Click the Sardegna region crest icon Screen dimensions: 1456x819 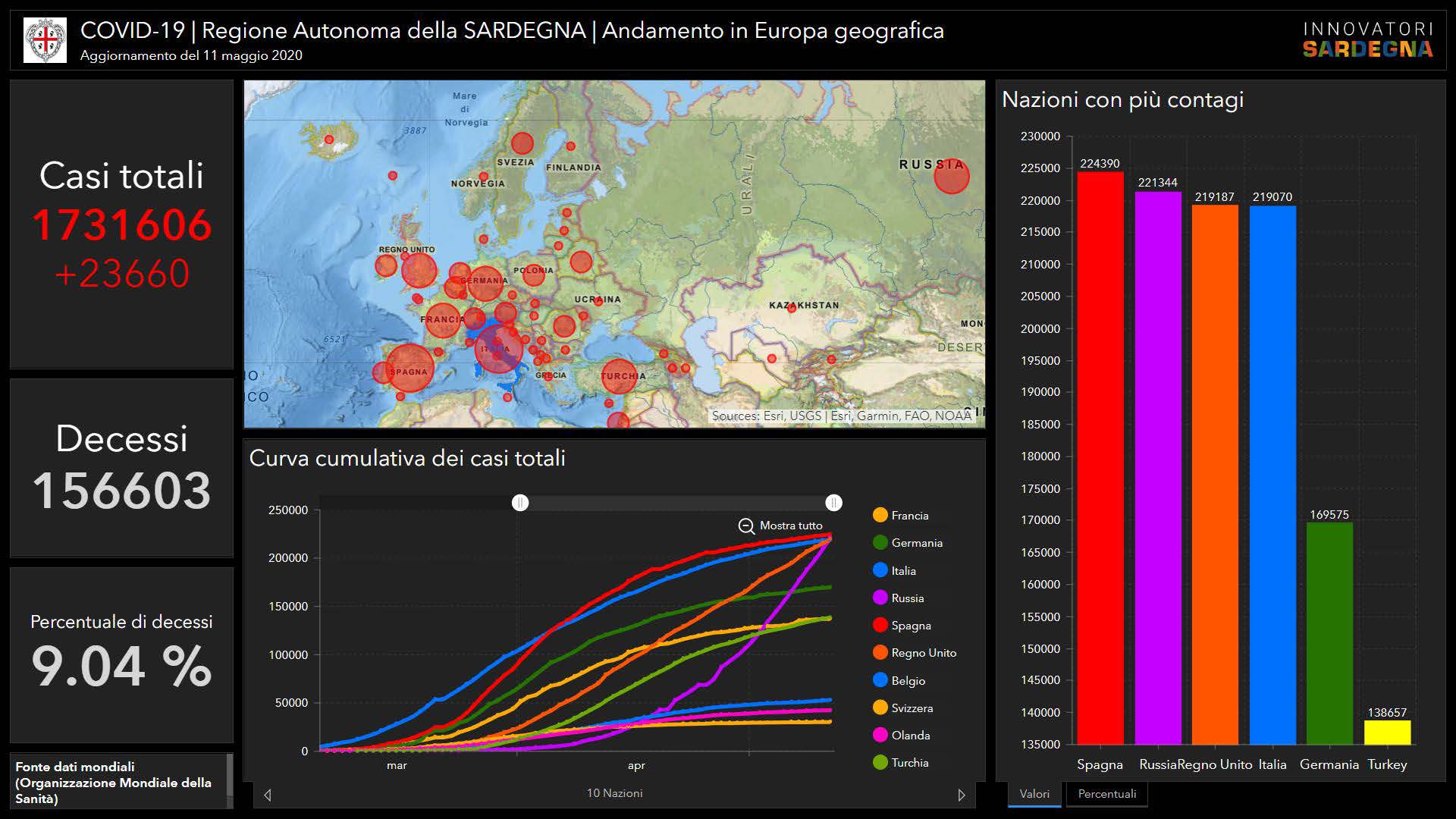click(45, 40)
